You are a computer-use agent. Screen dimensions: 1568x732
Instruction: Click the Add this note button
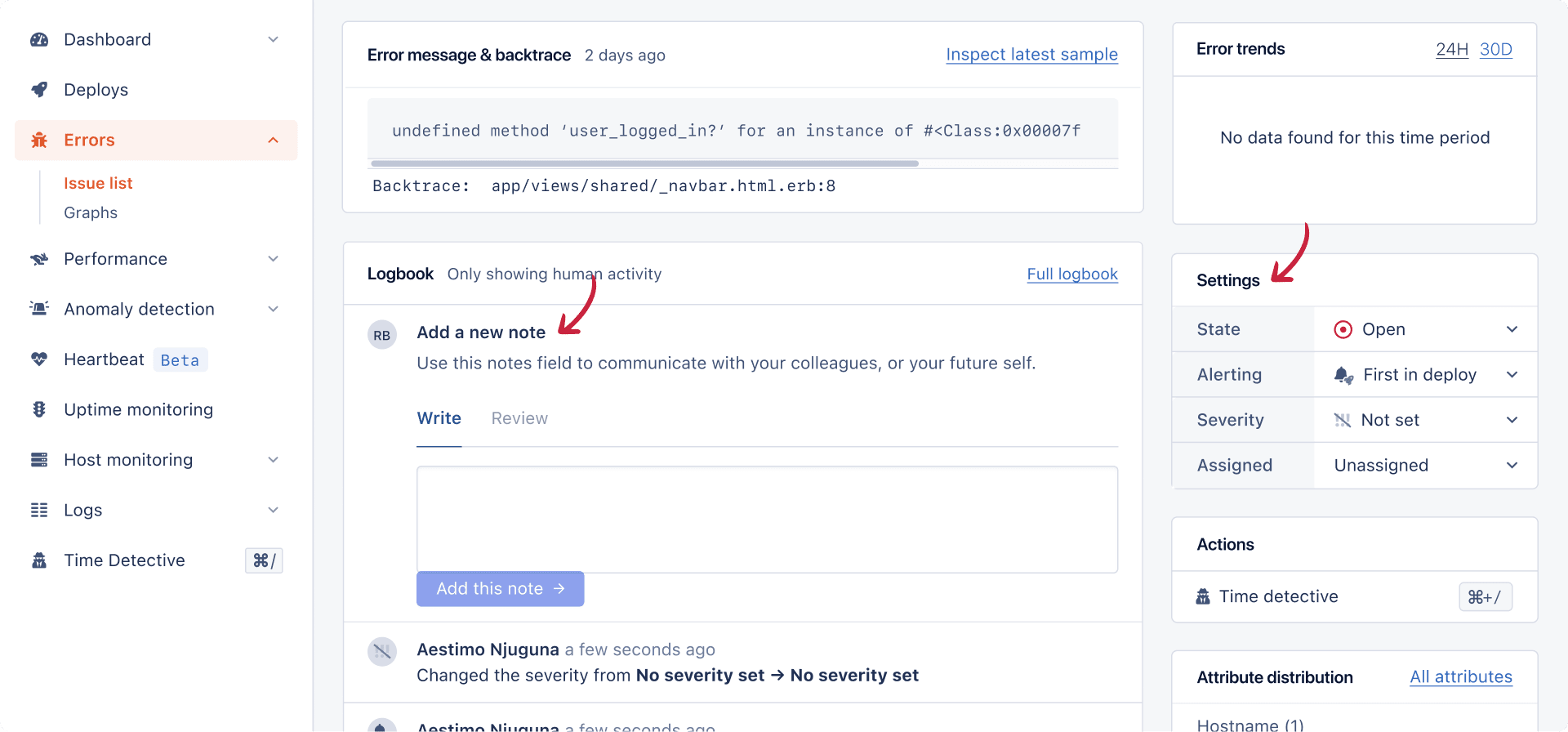point(500,588)
